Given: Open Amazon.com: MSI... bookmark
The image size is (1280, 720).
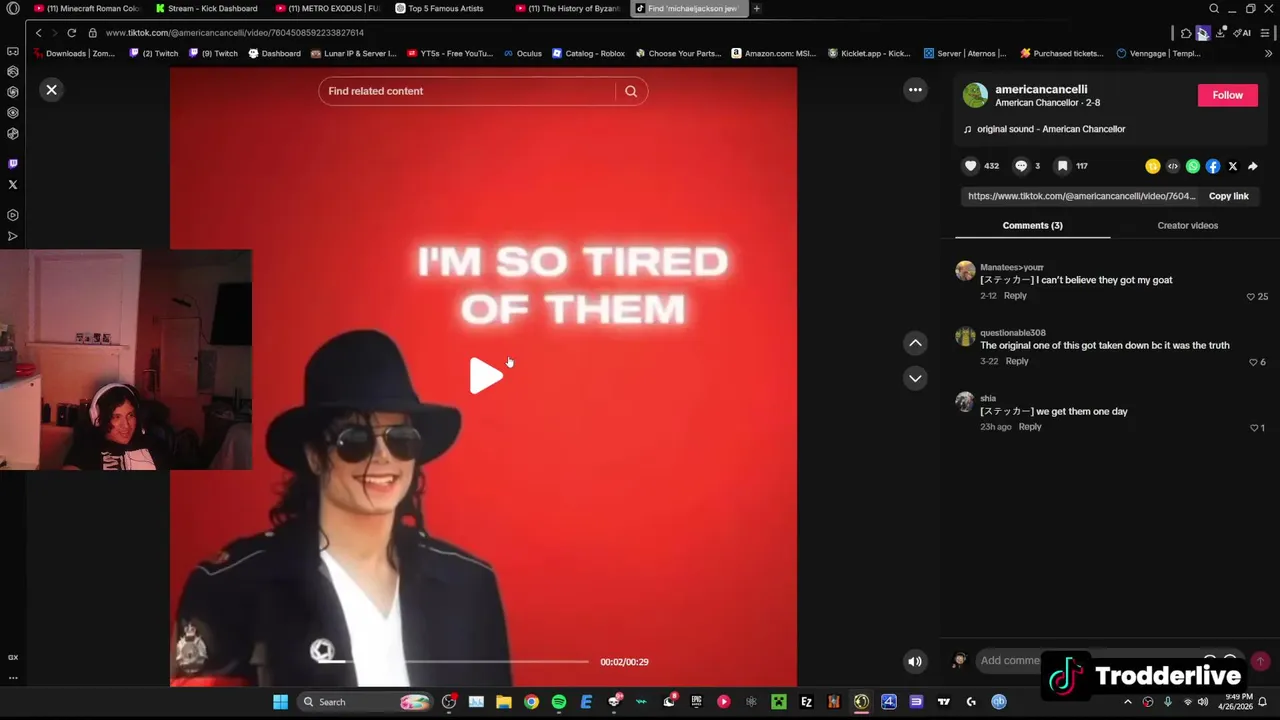Looking at the screenshot, I should (774, 53).
